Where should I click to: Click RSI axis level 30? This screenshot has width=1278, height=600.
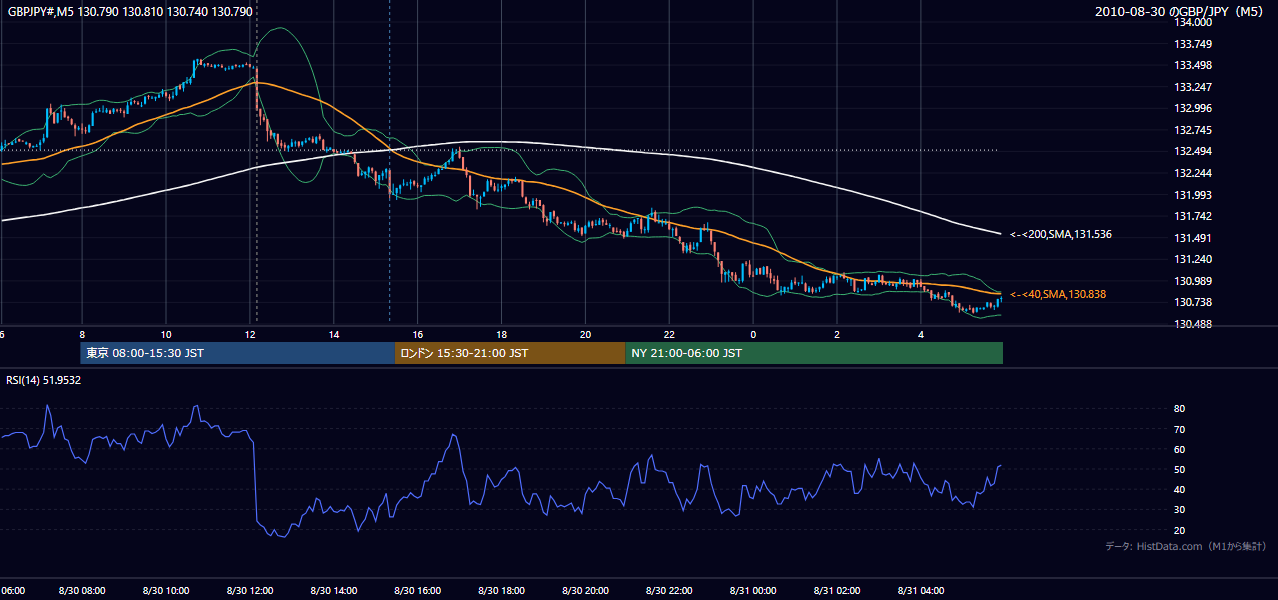coord(1180,510)
